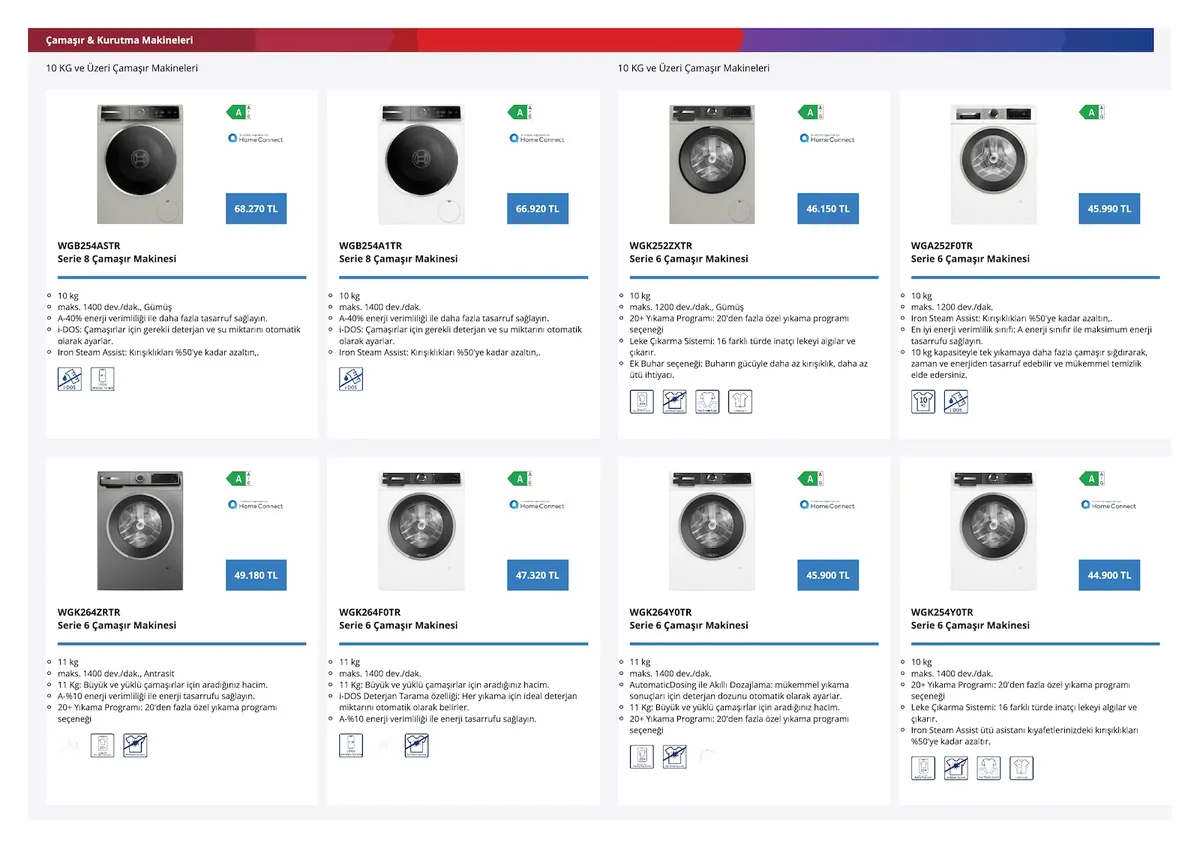Click Home Connect logo on WGK252ZXTR card
This screenshot has height=848, width=1200.
pyautogui.click(x=827, y=138)
